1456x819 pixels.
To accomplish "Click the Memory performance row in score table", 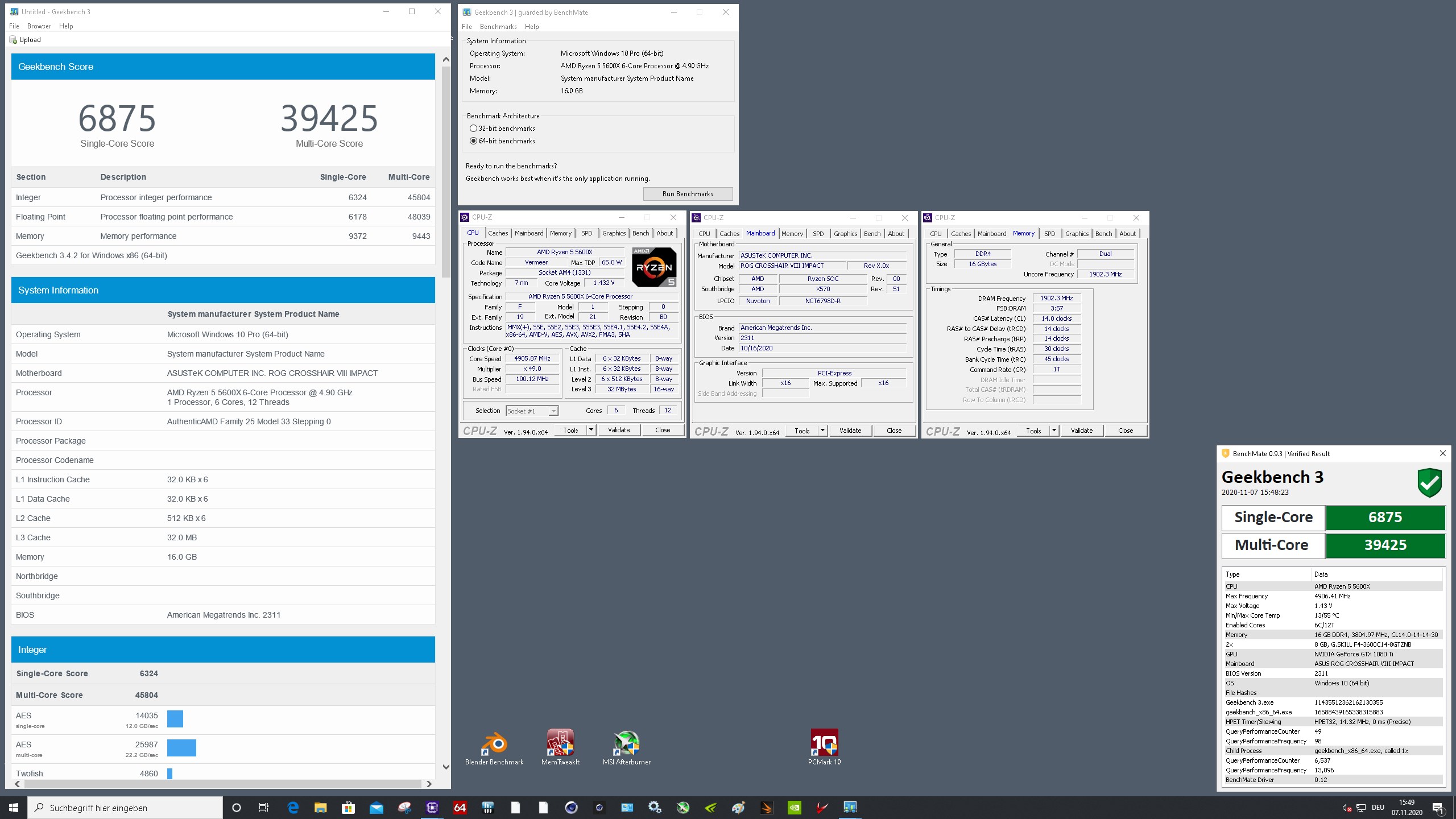I will pyautogui.click(x=223, y=236).
